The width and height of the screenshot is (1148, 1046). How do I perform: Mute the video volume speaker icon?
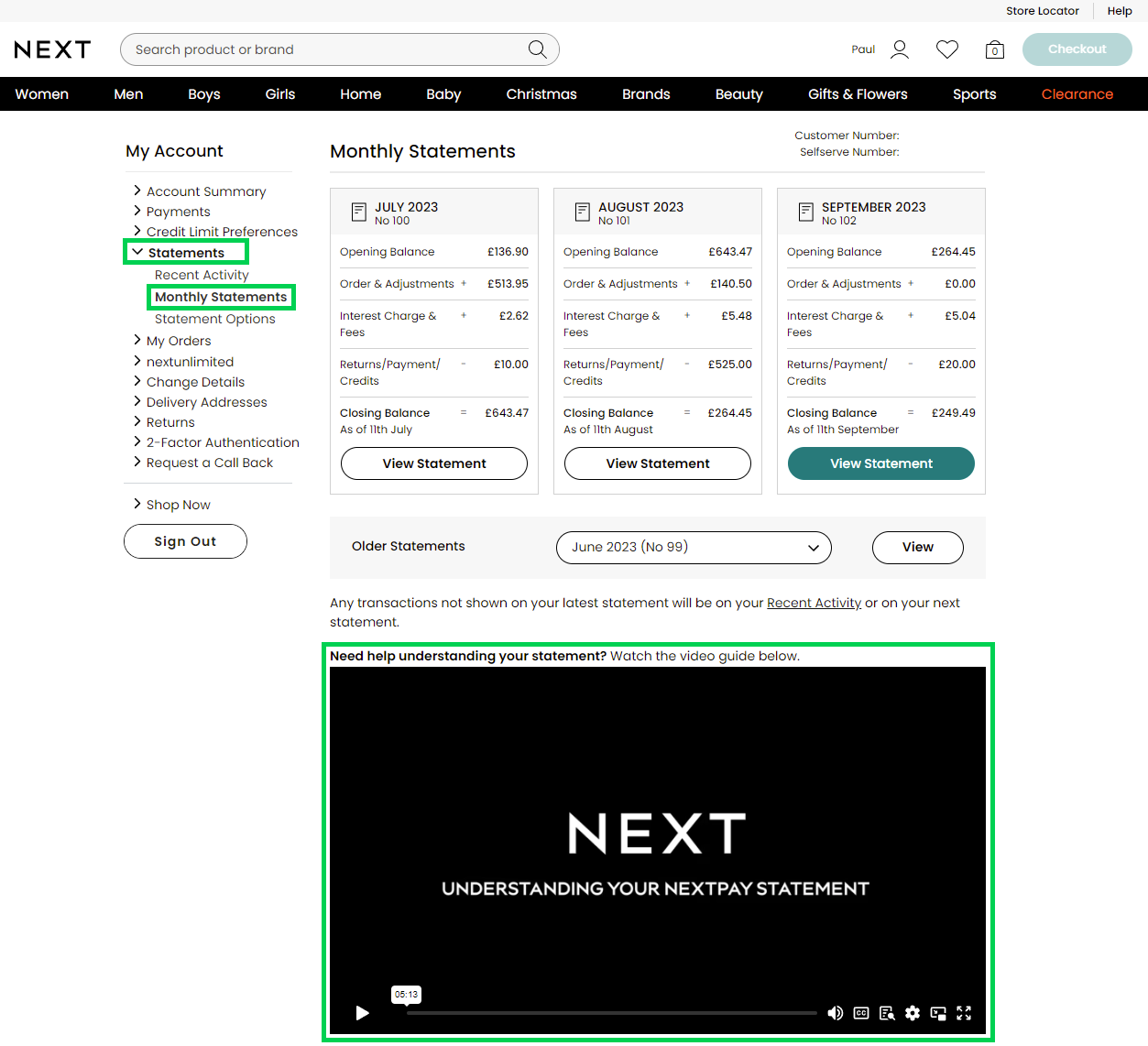coord(835,1013)
